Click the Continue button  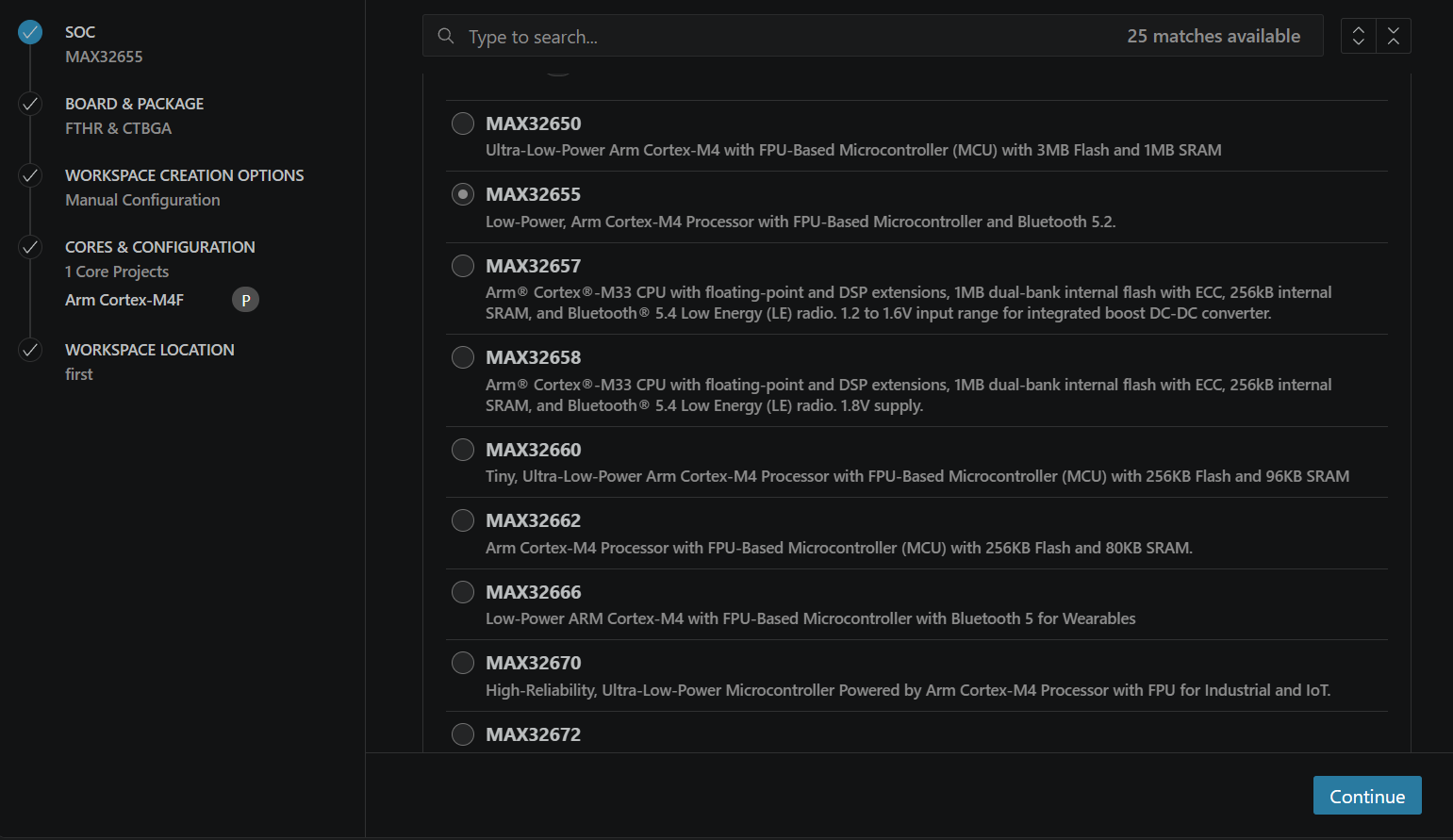(x=1367, y=796)
